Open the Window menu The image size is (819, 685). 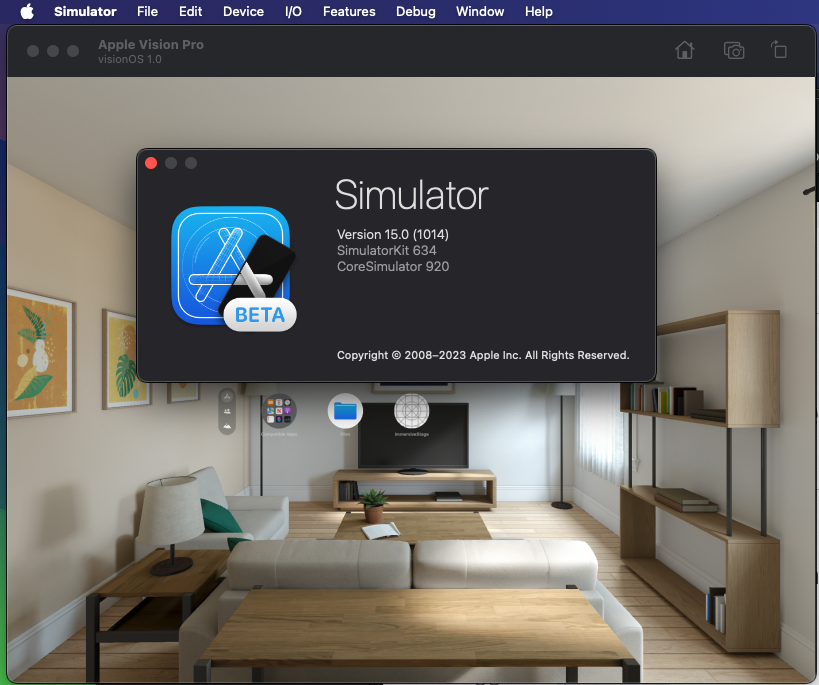click(480, 11)
